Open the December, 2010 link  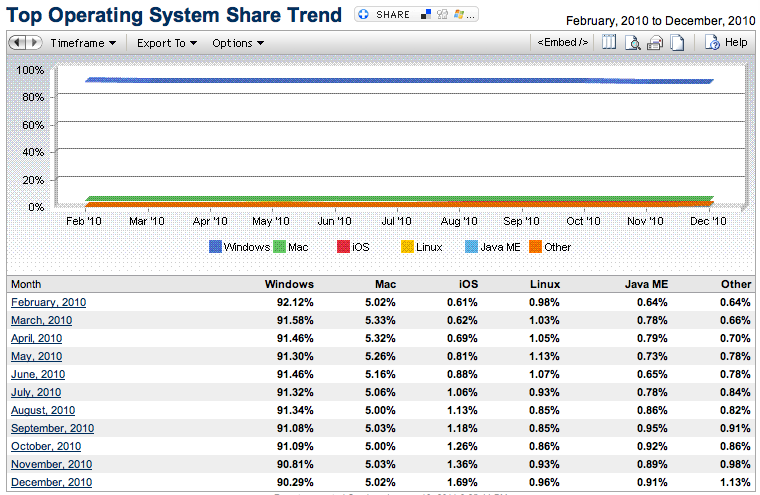coord(51,482)
